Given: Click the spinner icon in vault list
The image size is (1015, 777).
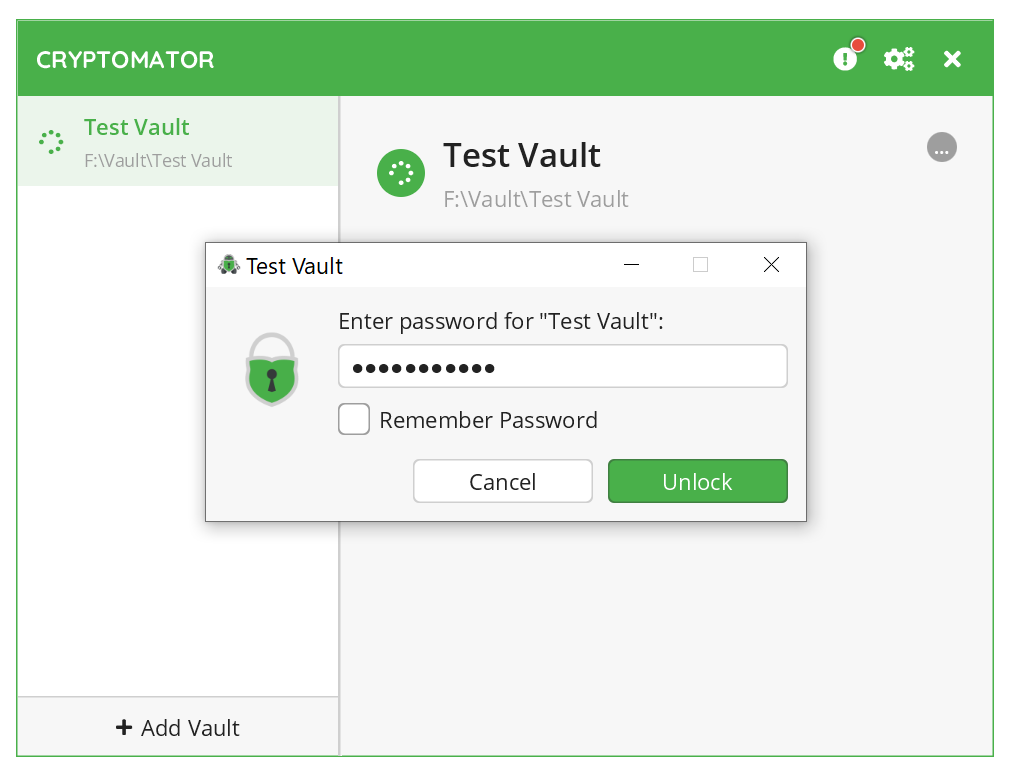Looking at the screenshot, I should coord(51,142).
